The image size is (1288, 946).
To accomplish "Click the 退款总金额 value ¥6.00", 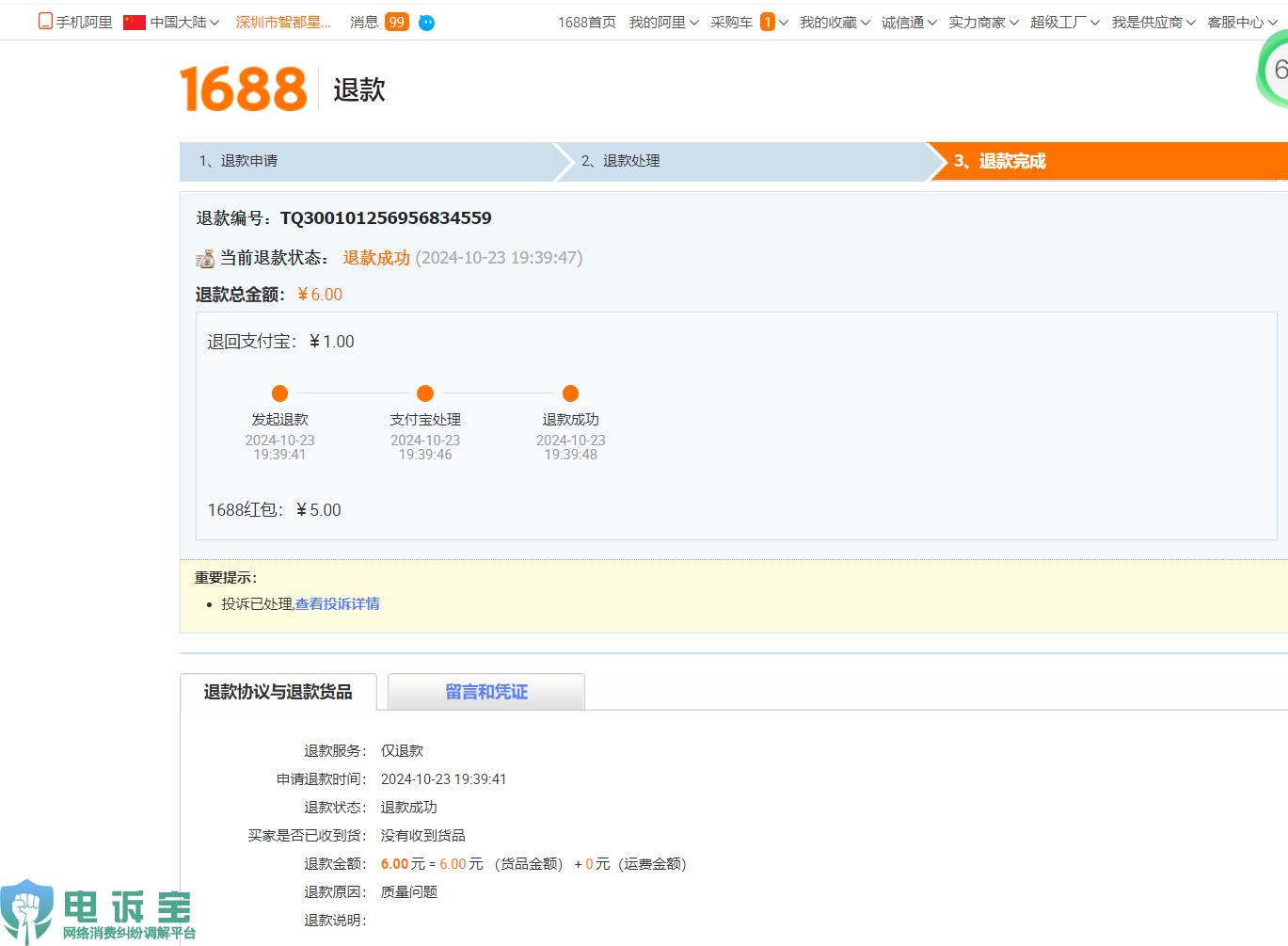I will click(x=320, y=295).
